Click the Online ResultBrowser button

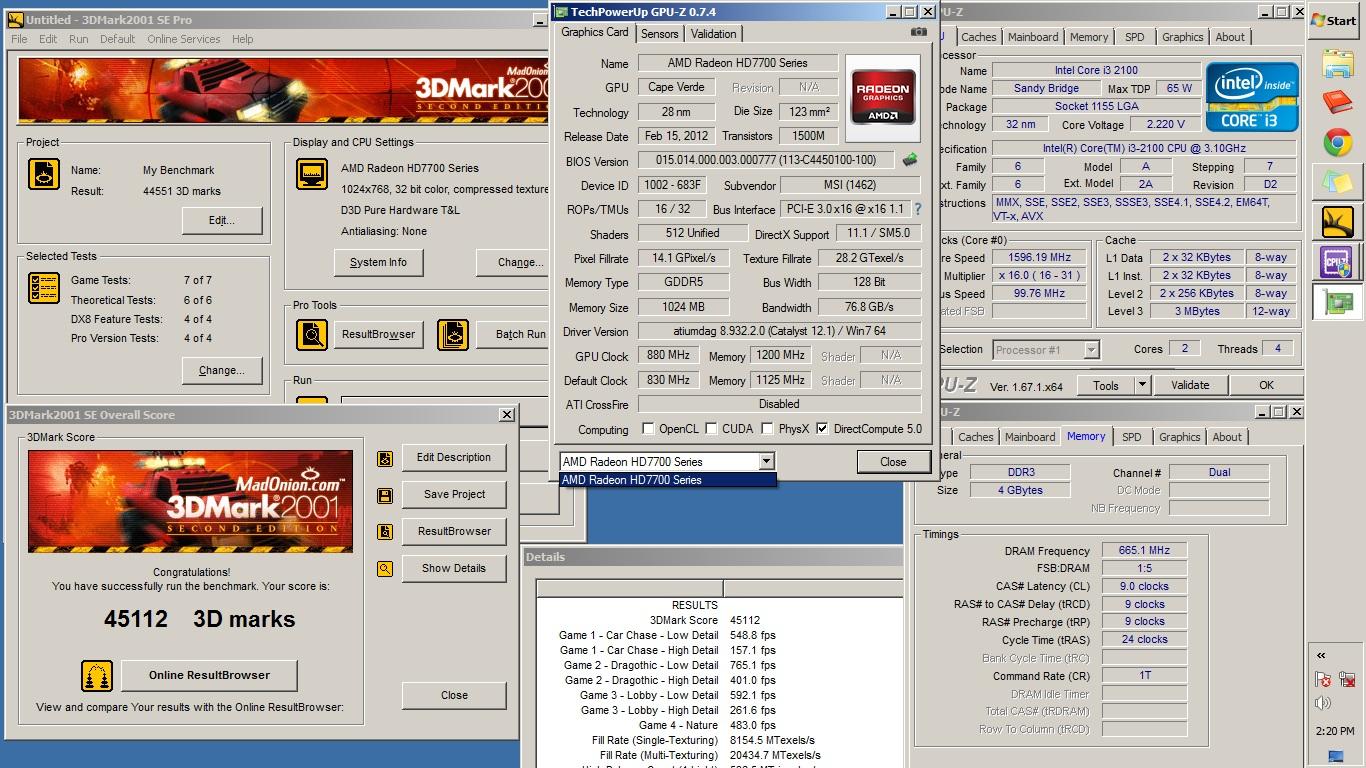[x=209, y=675]
